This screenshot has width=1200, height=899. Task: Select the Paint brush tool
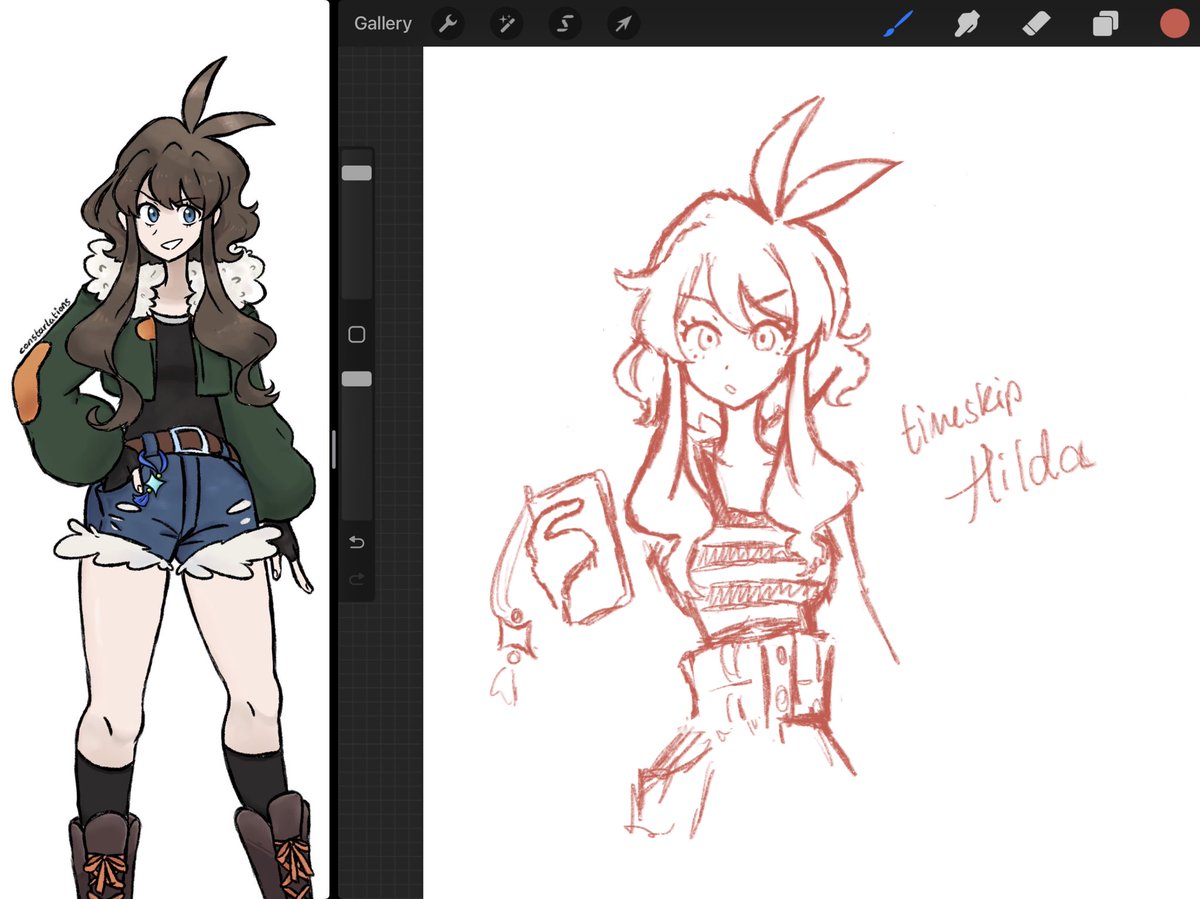(x=898, y=23)
